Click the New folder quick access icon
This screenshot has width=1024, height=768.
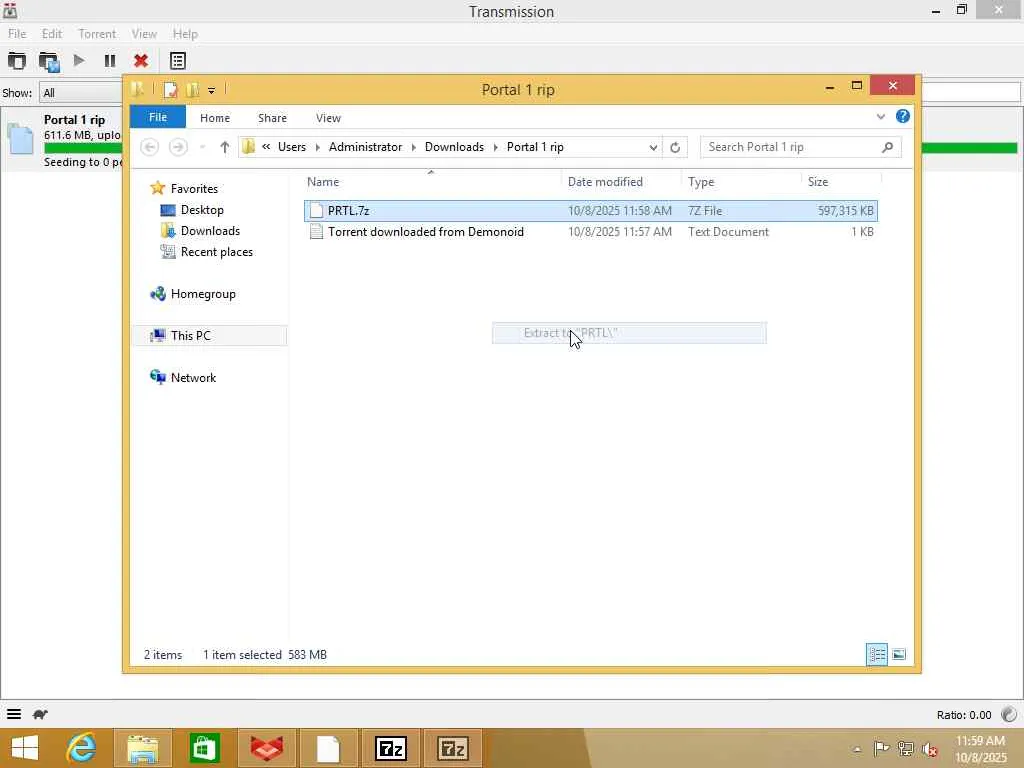tap(193, 89)
